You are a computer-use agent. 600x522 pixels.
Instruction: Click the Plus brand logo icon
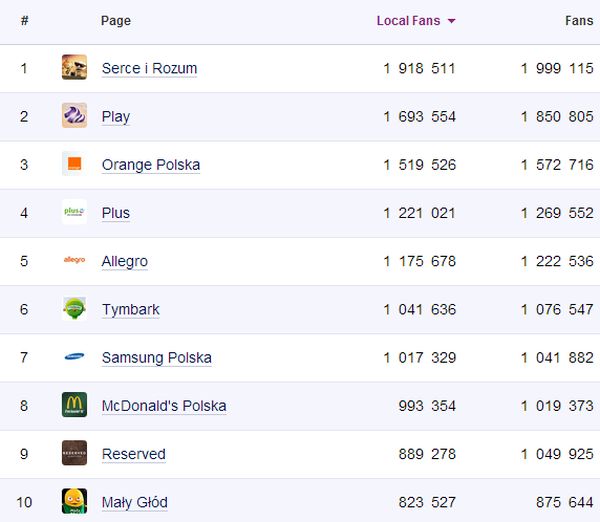coord(74,212)
